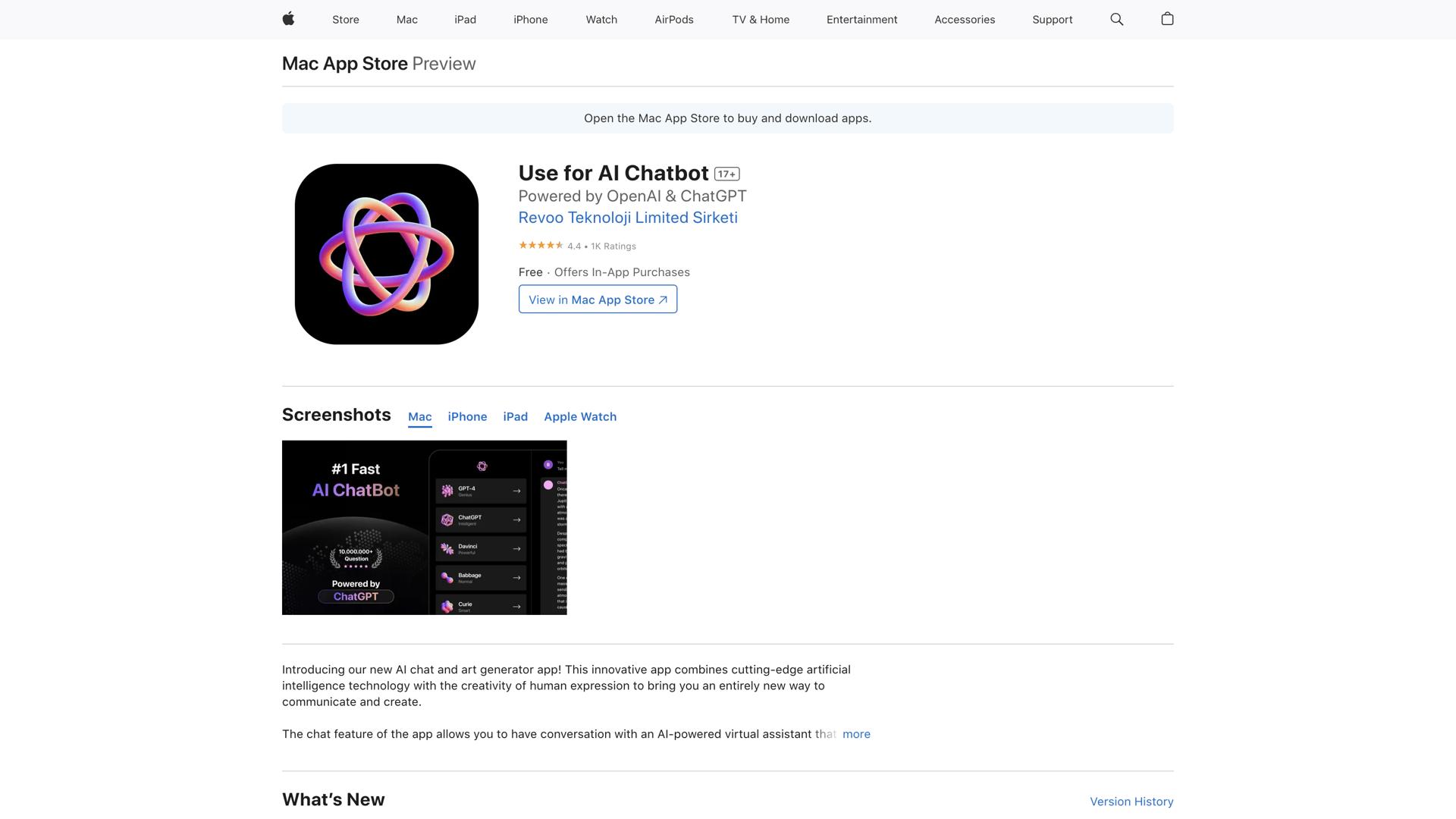Viewport: 1456px width, 819px height.
Task: Switch to the Apple Watch screenshots tab
Action: (x=579, y=416)
